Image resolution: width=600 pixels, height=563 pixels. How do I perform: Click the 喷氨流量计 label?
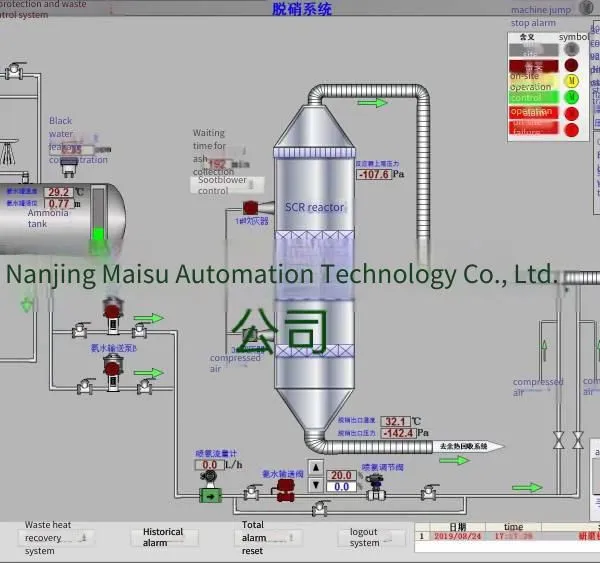click(x=216, y=454)
